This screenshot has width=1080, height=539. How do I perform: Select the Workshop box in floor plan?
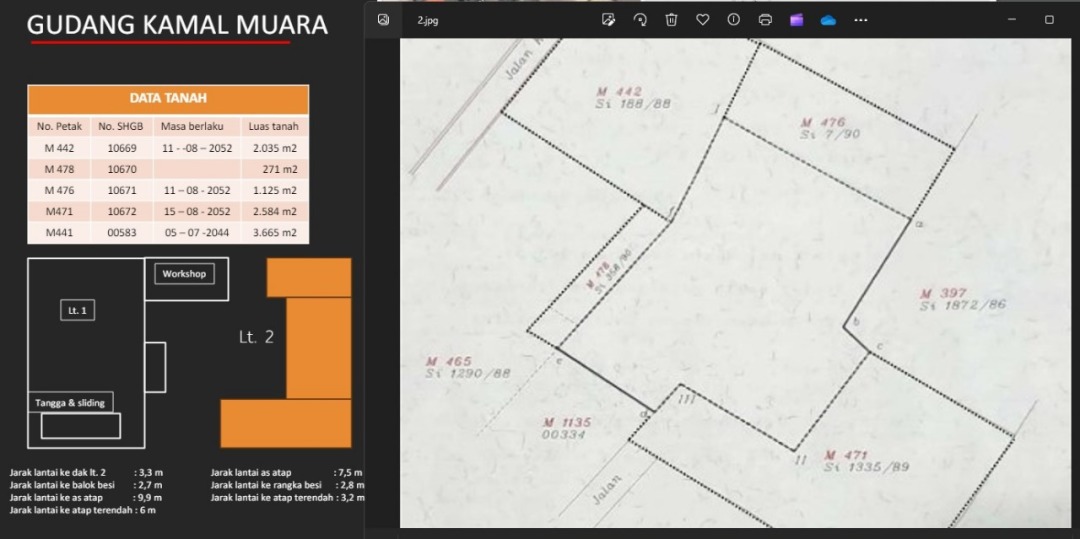pos(184,274)
